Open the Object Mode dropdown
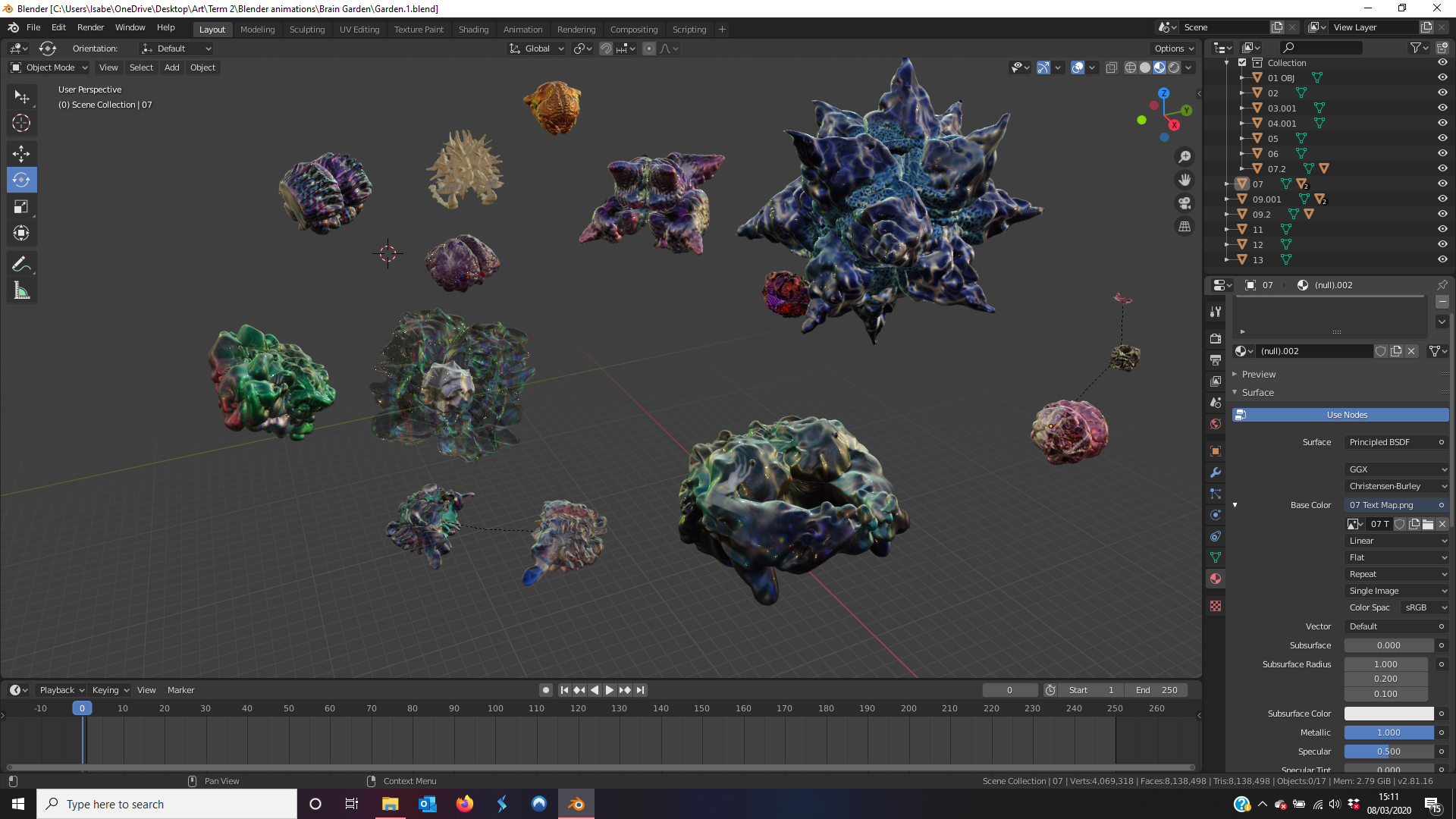1456x819 pixels. [49, 67]
